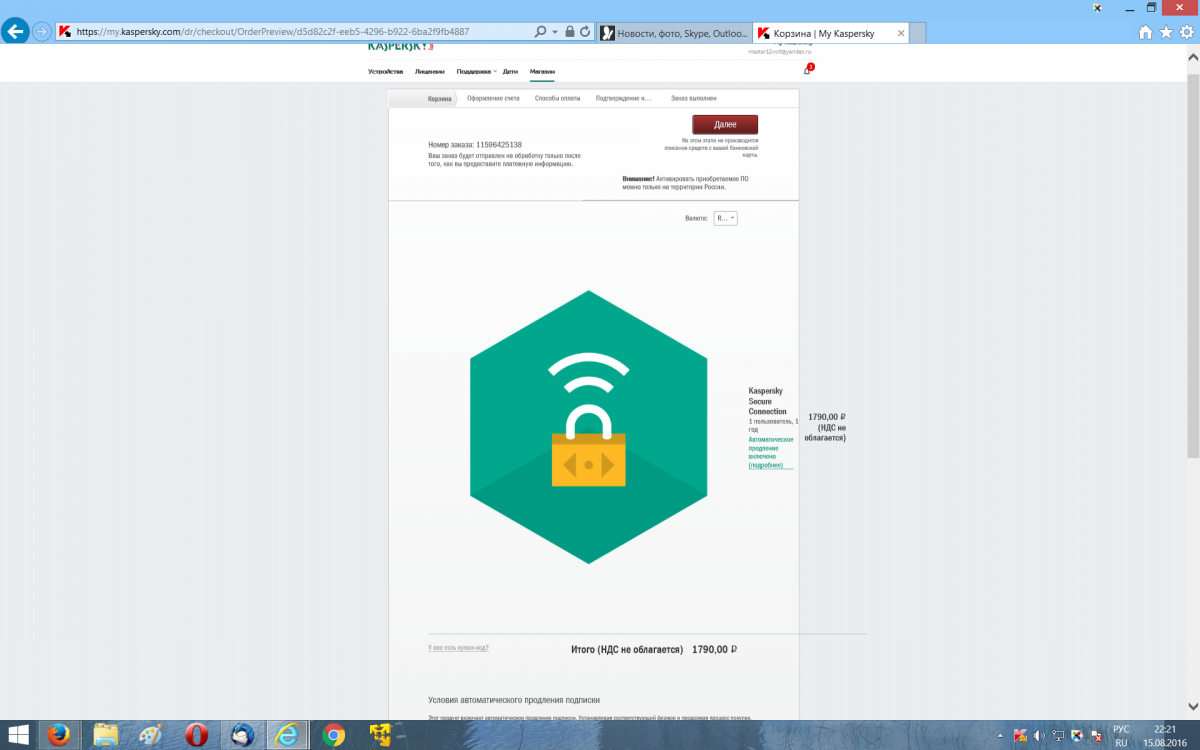Click the 'У вас есть купон-код?' link

click(x=458, y=648)
